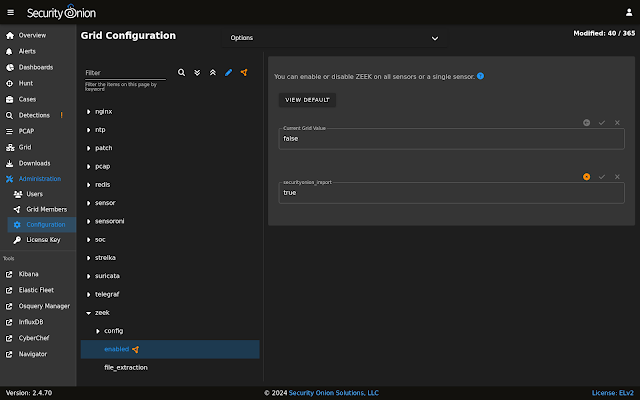Expand the sensoroni tree node

click(89, 221)
